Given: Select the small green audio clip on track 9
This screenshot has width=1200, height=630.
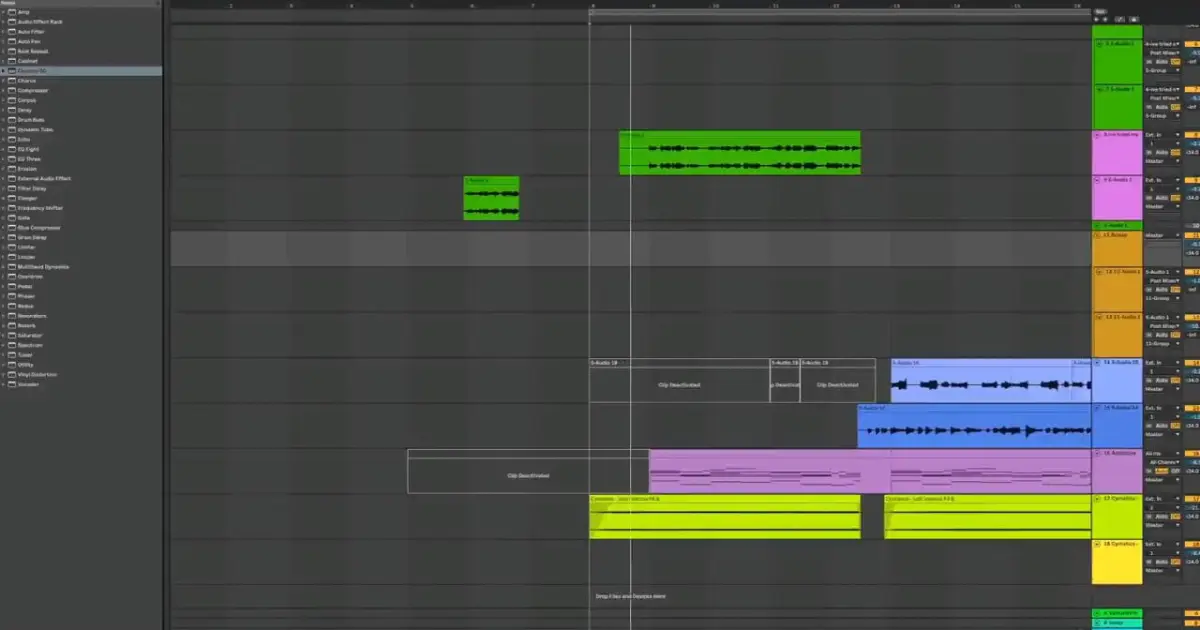Looking at the screenshot, I should click(491, 198).
